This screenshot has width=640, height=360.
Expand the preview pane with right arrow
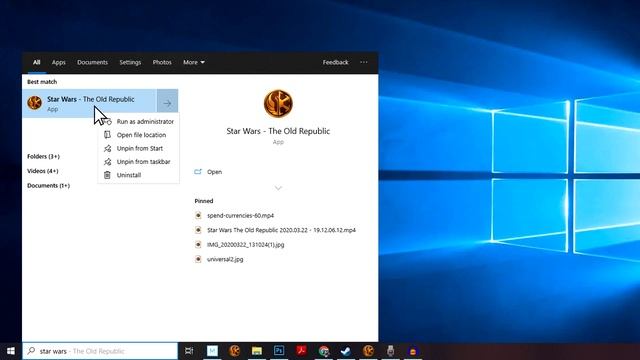[167, 103]
